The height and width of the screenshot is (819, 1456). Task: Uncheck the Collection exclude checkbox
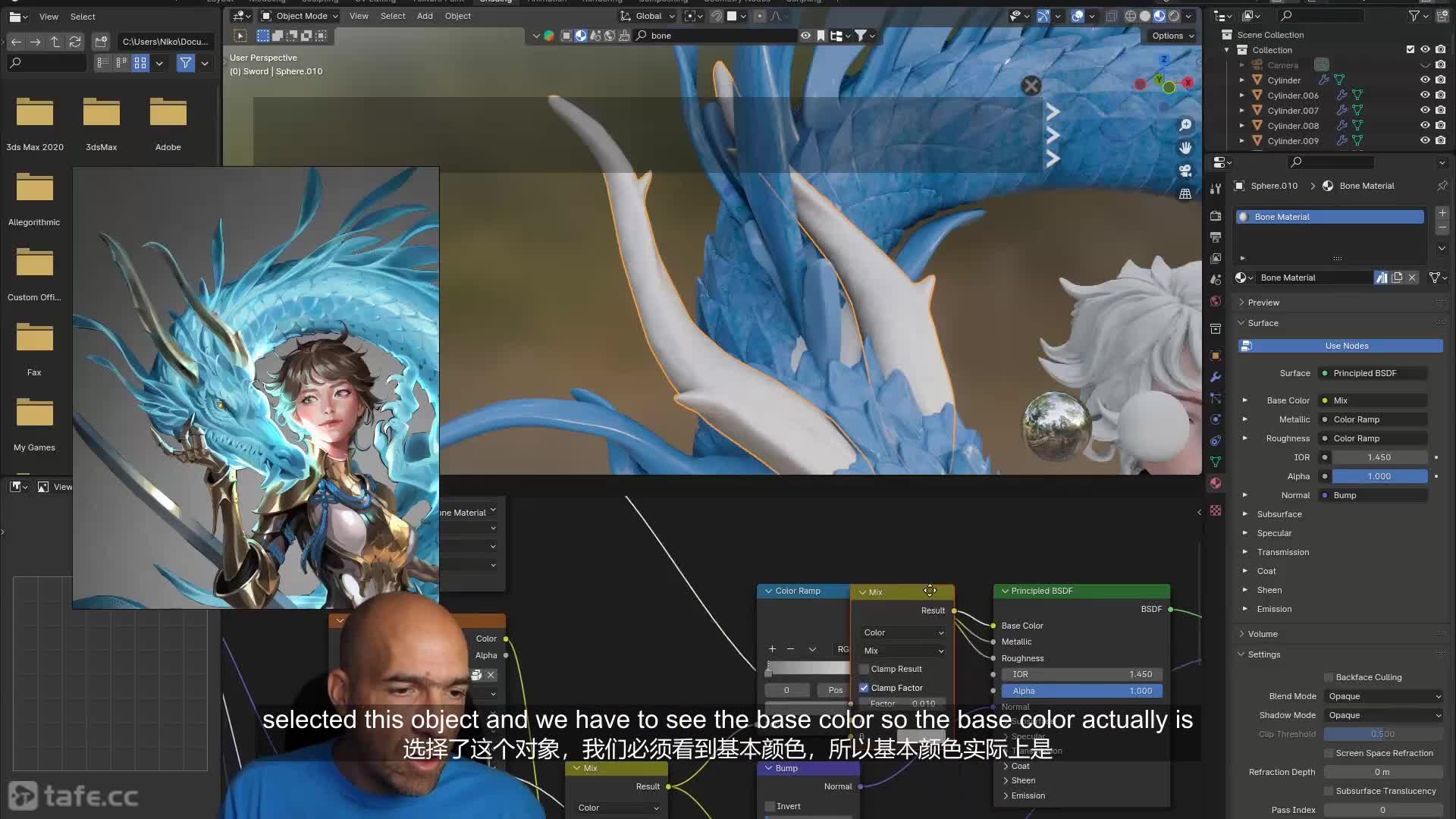click(x=1410, y=49)
